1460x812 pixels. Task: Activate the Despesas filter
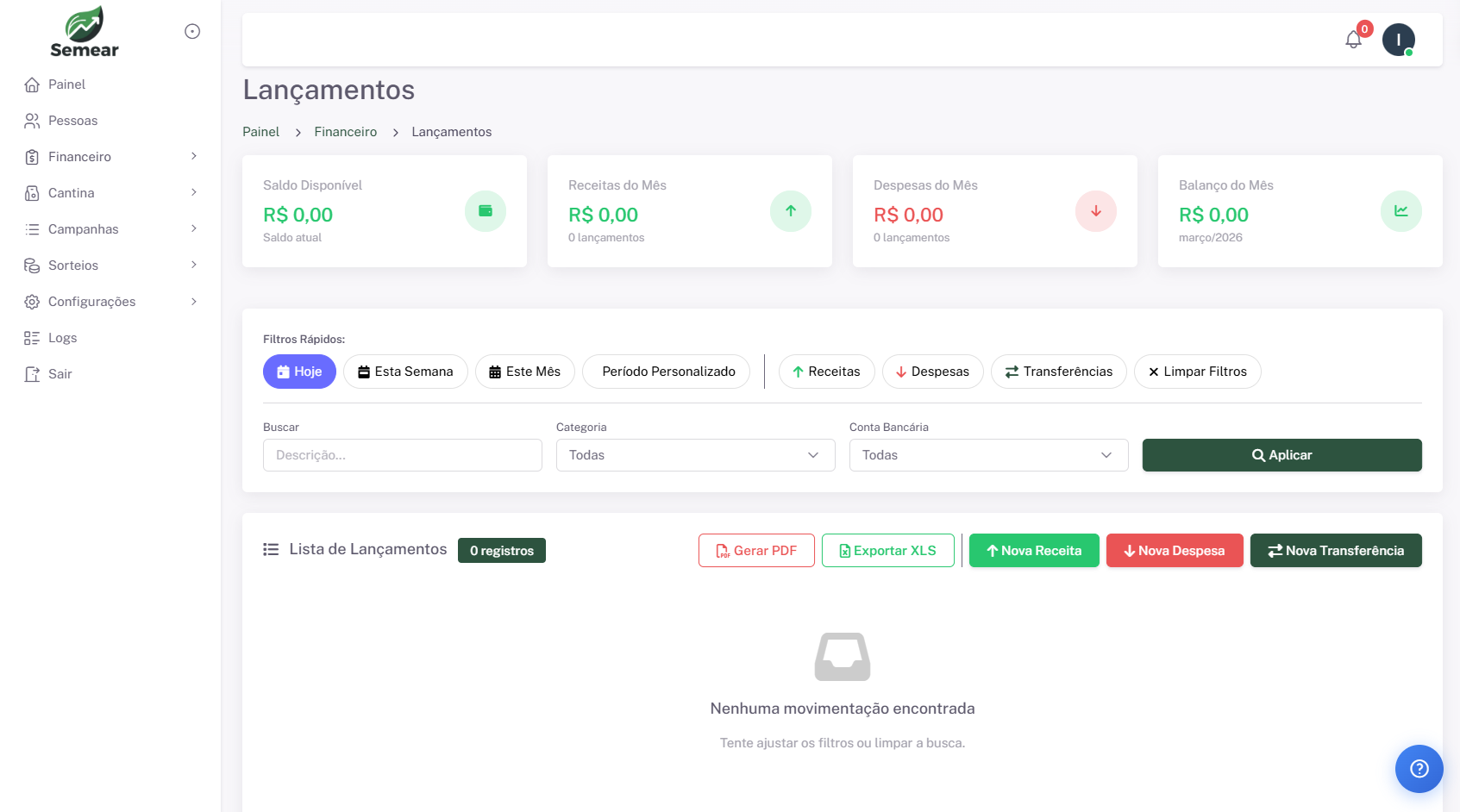tap(932, 372)
